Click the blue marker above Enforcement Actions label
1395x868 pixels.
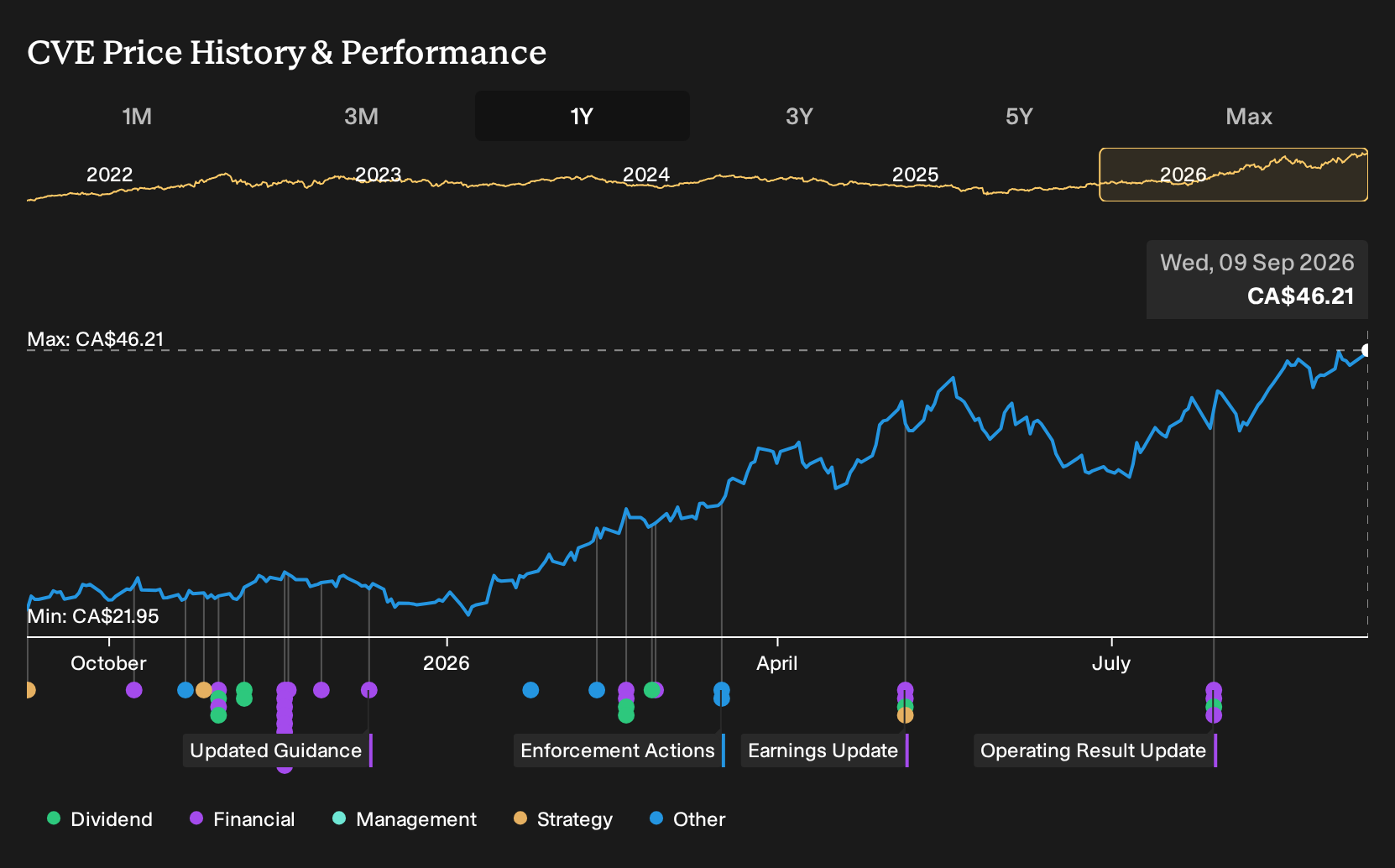(x=722, y=693)
